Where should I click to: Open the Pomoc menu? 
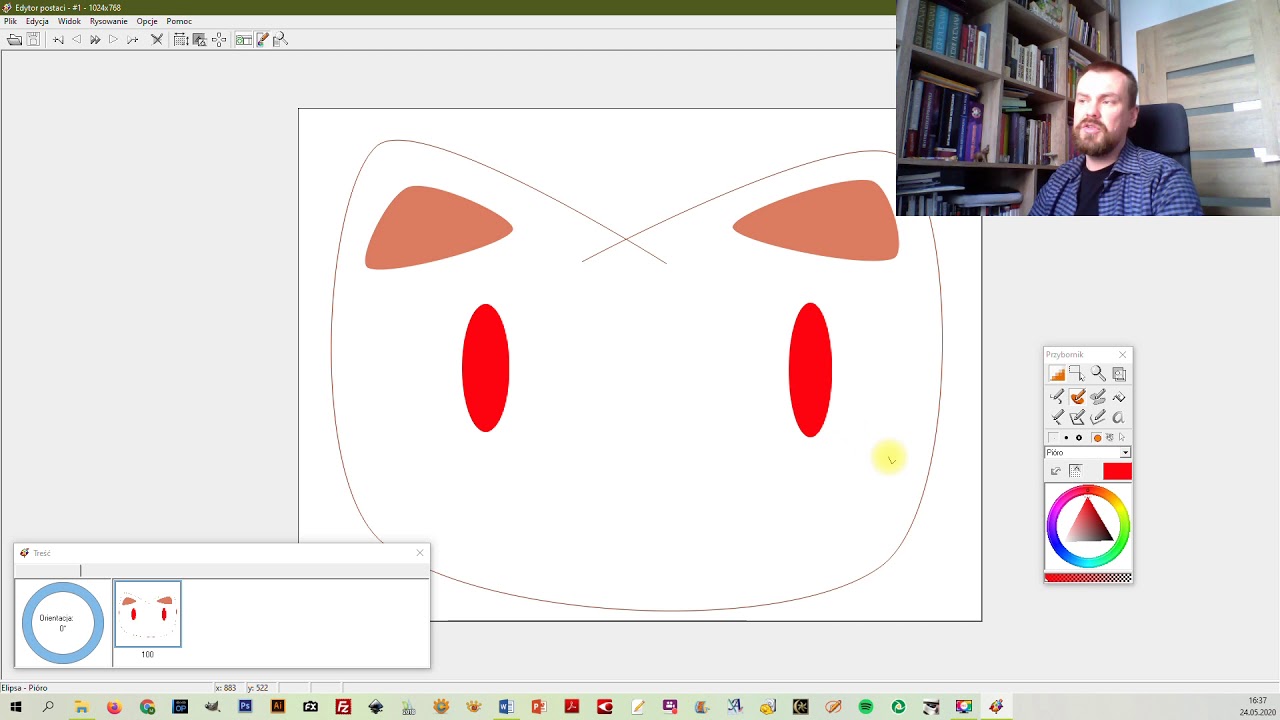(x=179, y=21)
